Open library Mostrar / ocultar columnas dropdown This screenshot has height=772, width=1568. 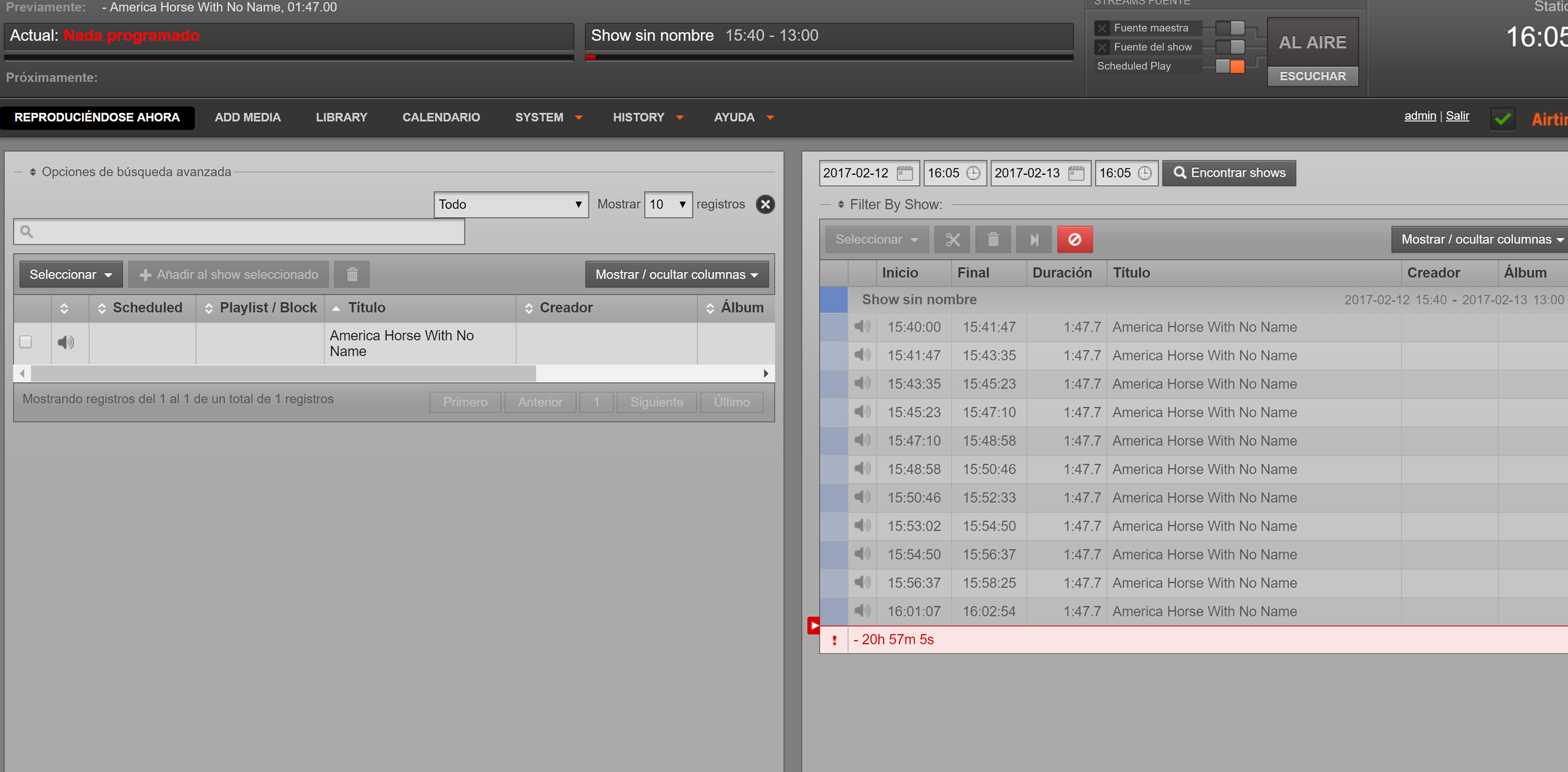(x=677, y=275)
